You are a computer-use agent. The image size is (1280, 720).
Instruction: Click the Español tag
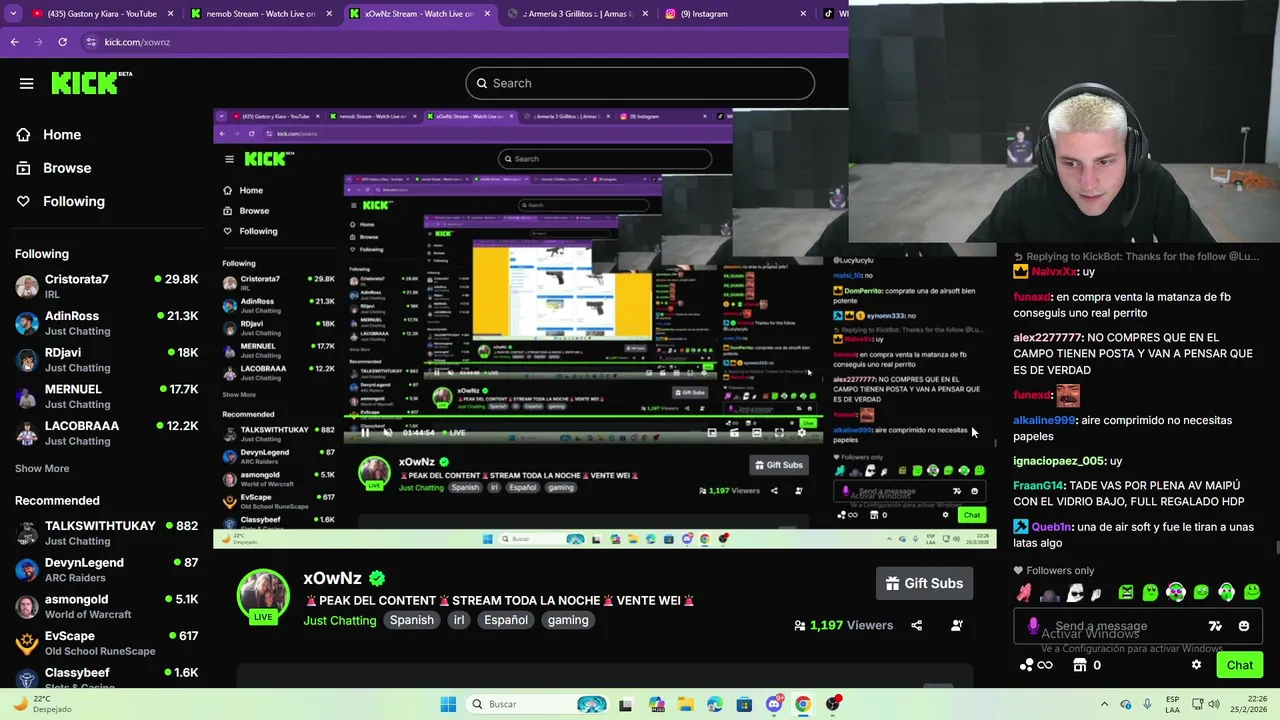506,620
